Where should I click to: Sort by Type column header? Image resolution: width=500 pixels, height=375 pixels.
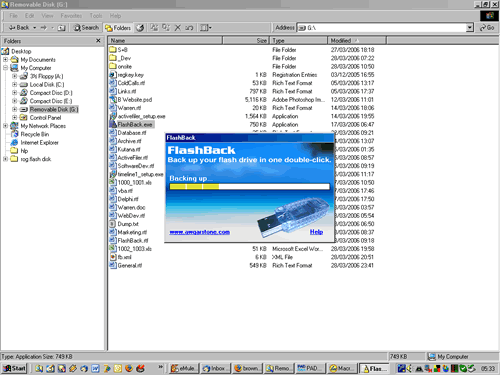coord(298,41)
